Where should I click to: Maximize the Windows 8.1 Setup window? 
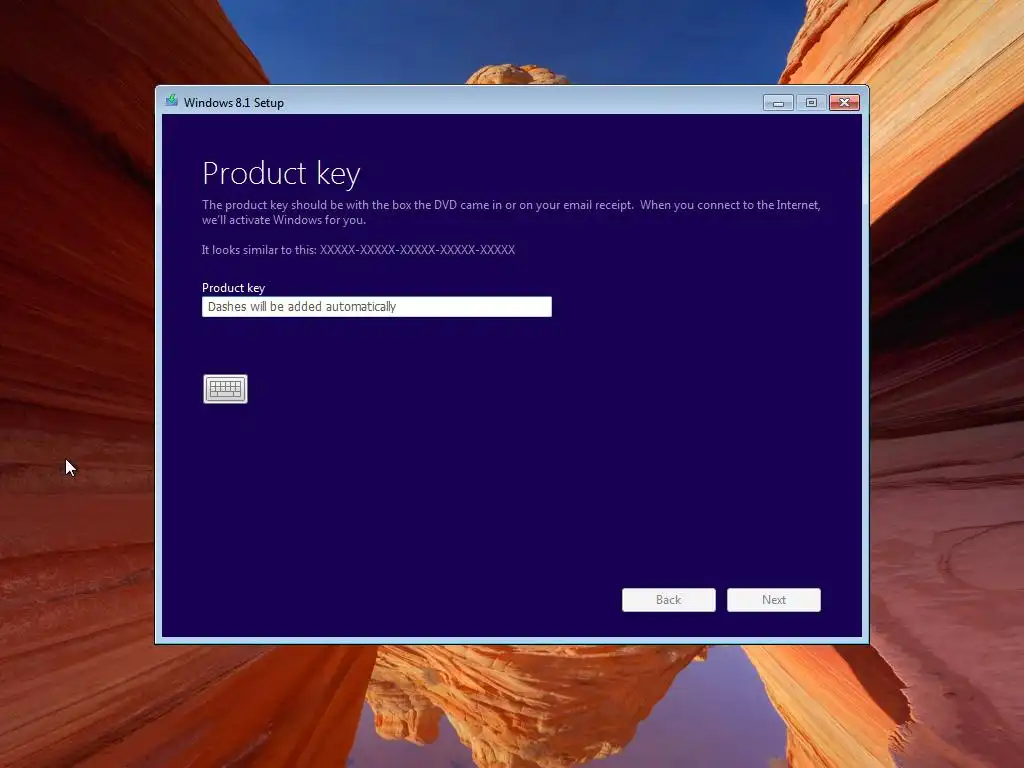click(x=811, y=103)
